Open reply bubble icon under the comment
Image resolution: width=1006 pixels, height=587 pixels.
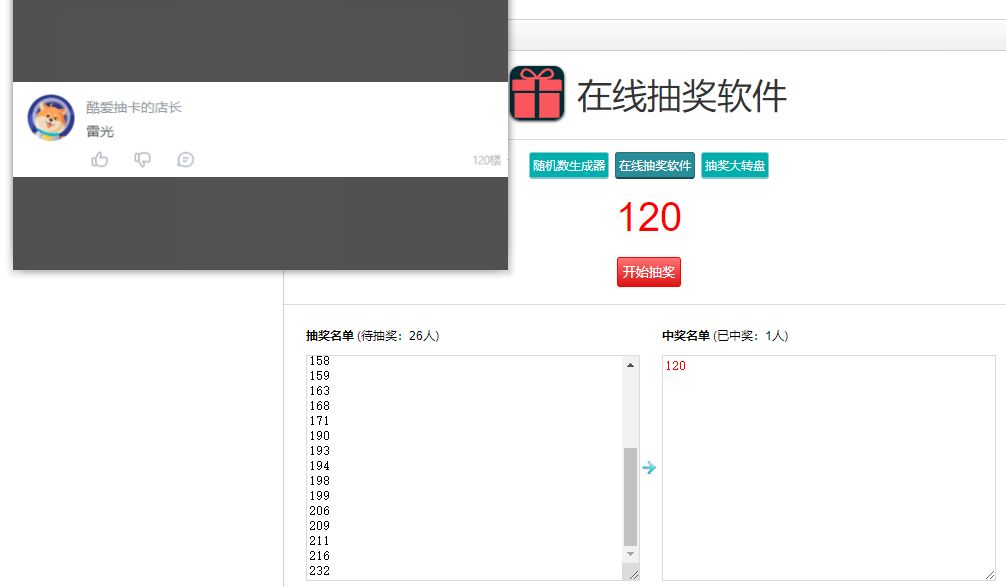[185, 159]
